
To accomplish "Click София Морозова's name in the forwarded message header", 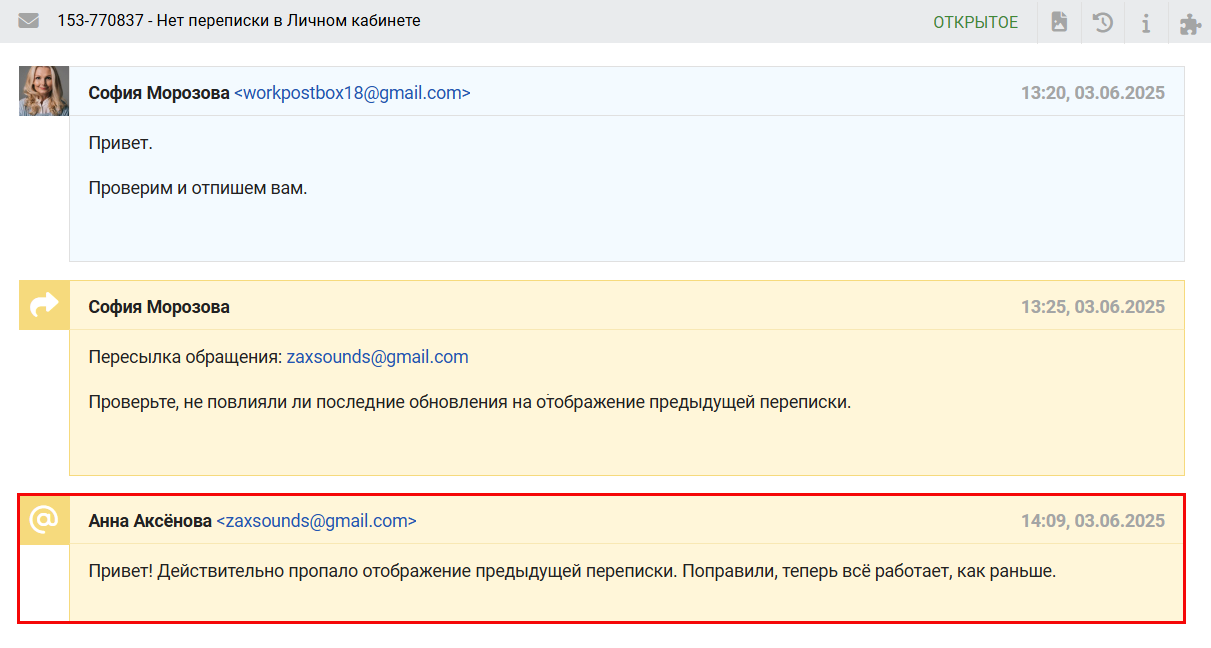I will 158,307.
